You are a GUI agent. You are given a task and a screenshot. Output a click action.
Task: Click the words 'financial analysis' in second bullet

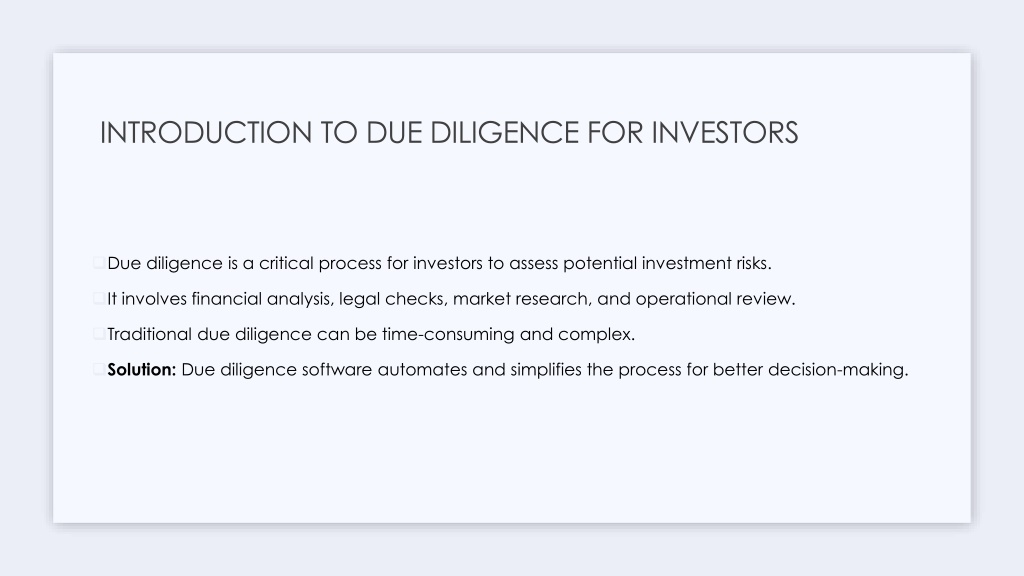(x=262, y=299)
